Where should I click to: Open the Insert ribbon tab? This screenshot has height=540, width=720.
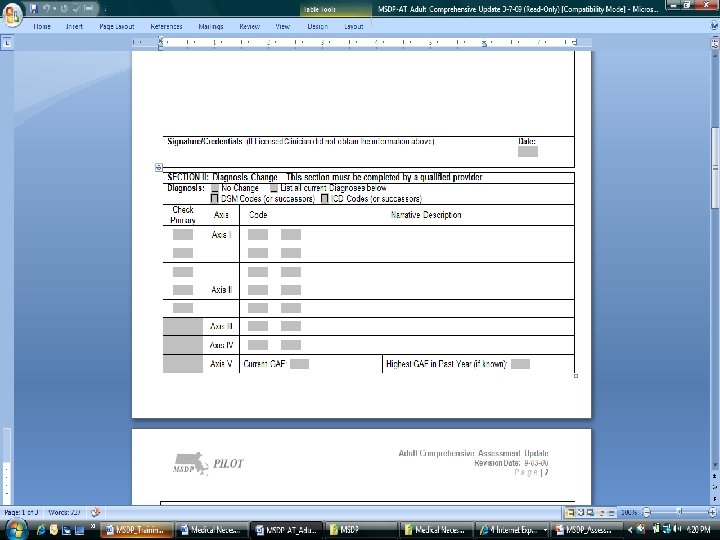point(74,27)
